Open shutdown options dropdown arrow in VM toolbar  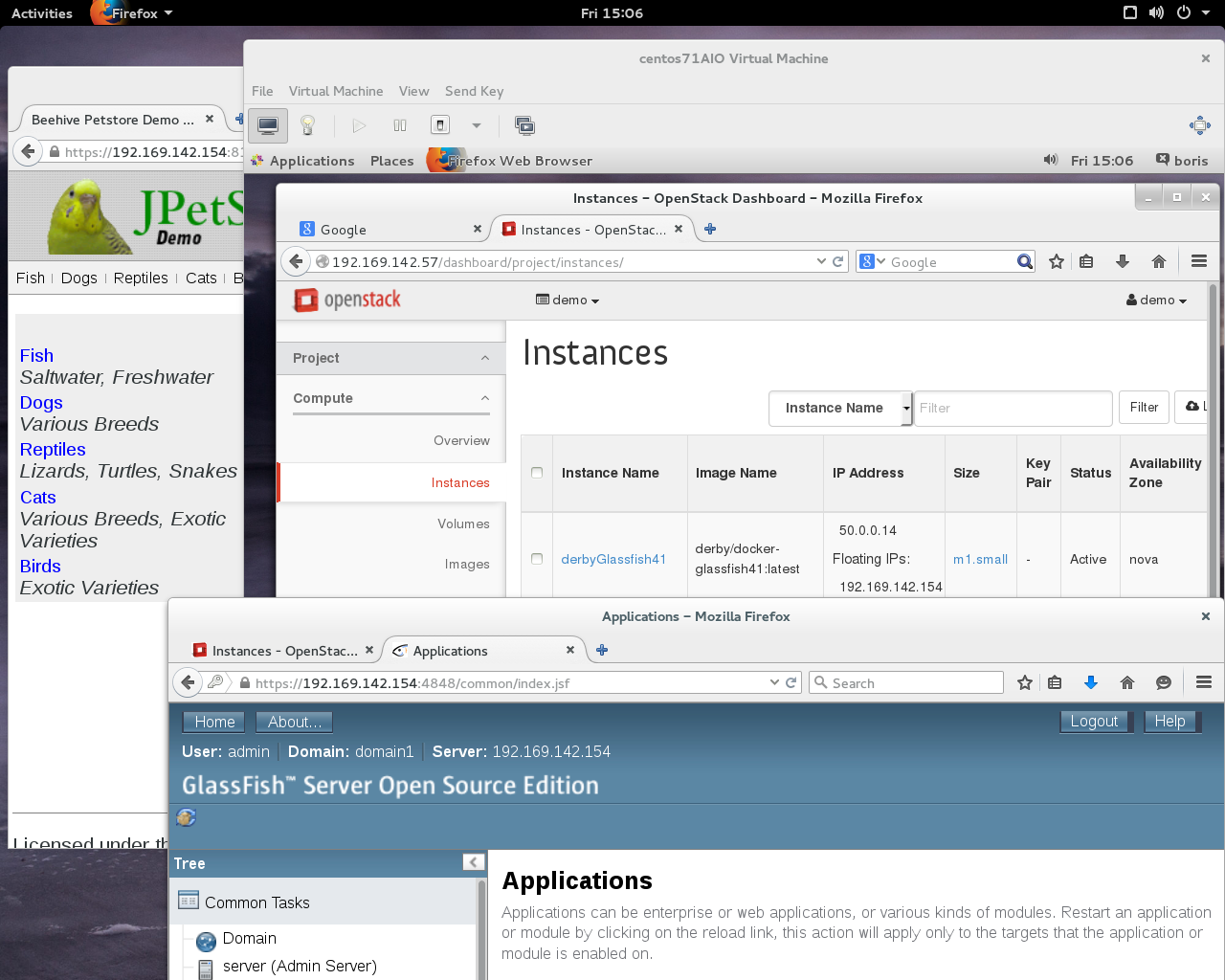click(476, 125)
